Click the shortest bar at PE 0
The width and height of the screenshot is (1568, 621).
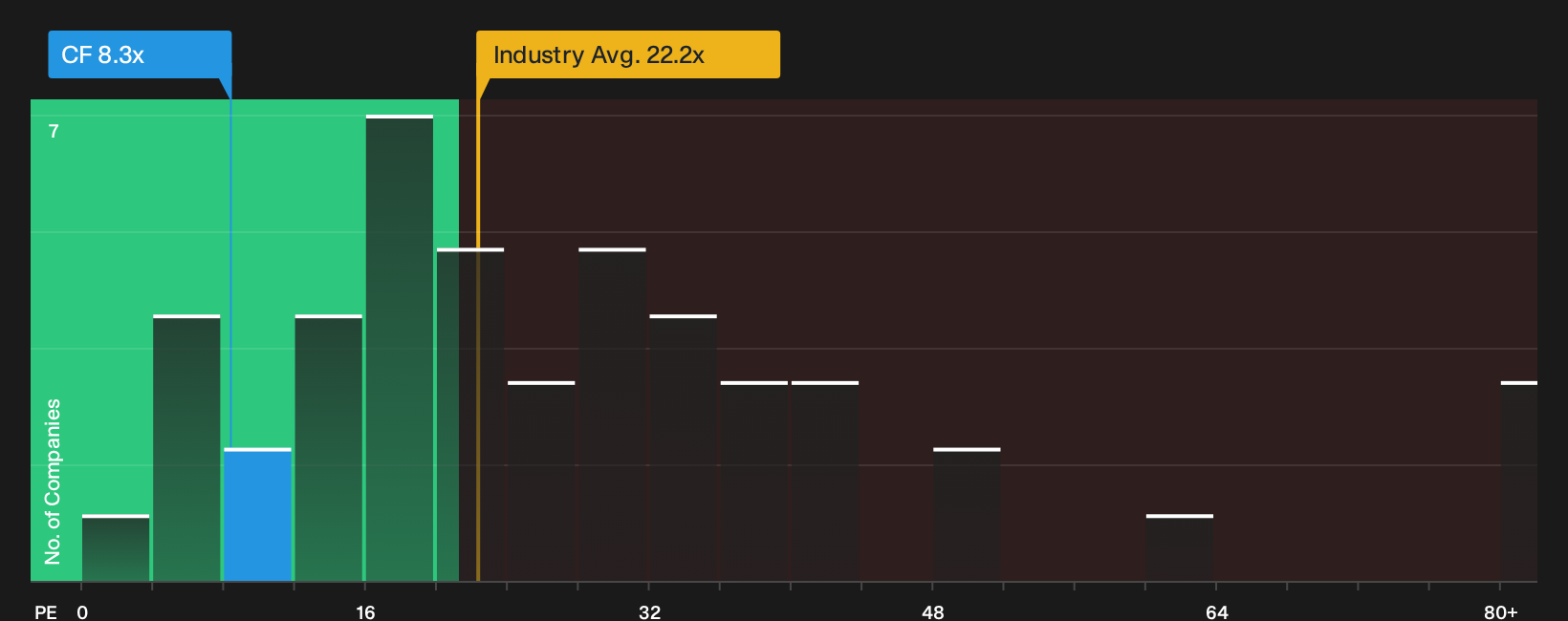116,547
